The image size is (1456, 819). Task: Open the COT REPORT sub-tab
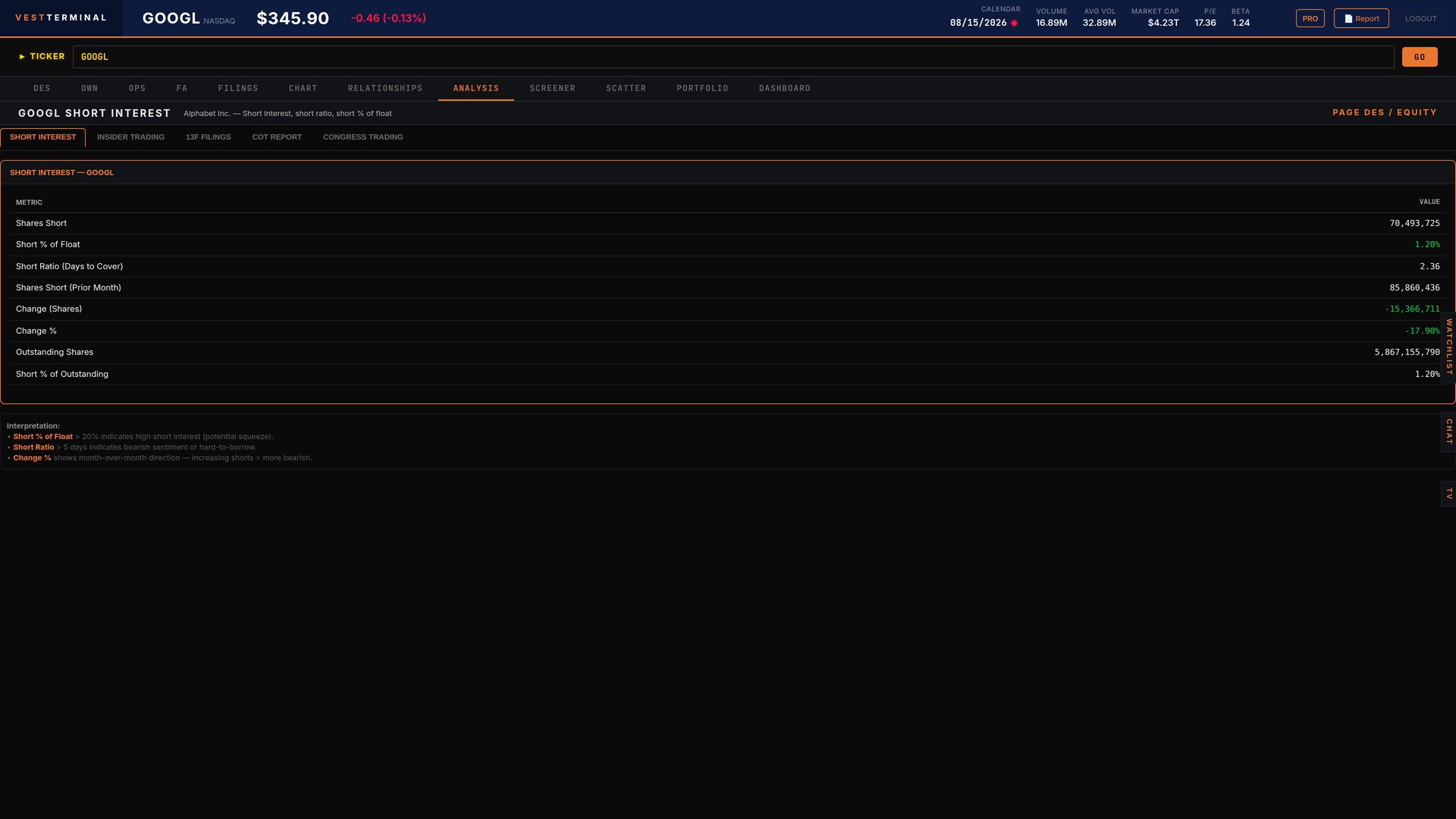277,137
